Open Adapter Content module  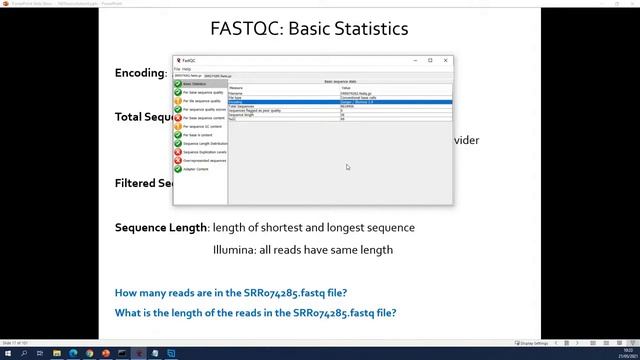pos(200,169)
